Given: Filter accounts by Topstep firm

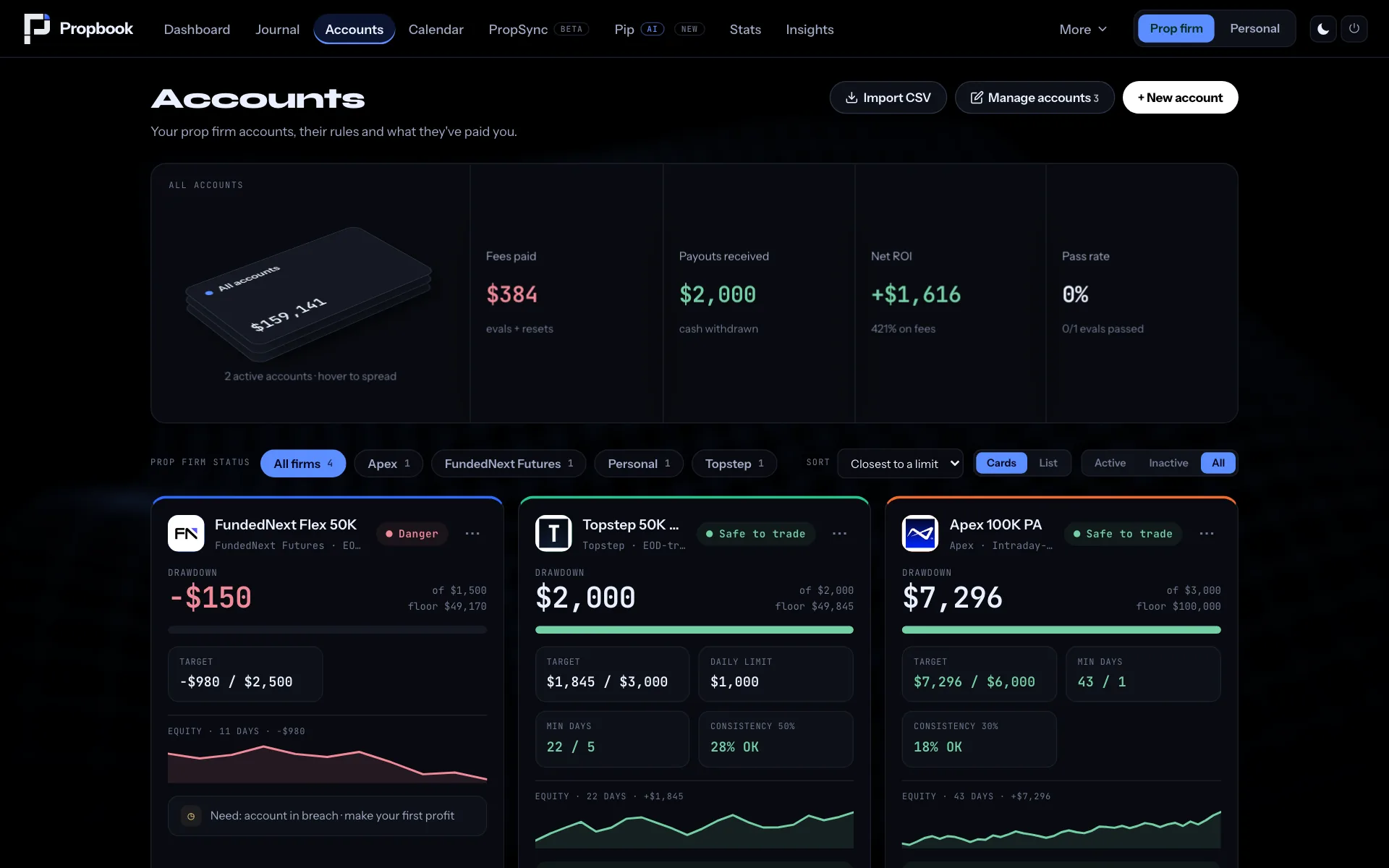Looking at the screenshot, I should pyautogui.click(x=734, y=464).
